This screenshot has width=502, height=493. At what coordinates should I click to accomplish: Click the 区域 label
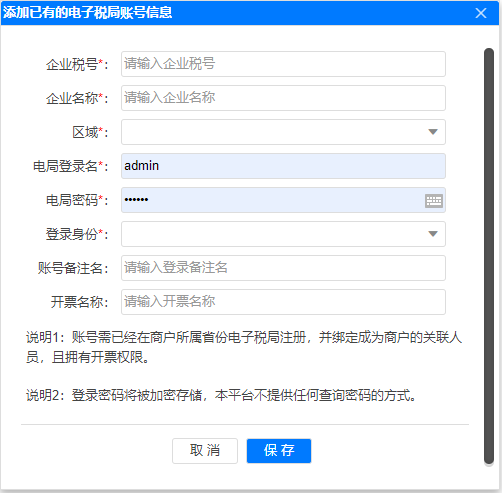pyautogui.click(x=90, y=132)
